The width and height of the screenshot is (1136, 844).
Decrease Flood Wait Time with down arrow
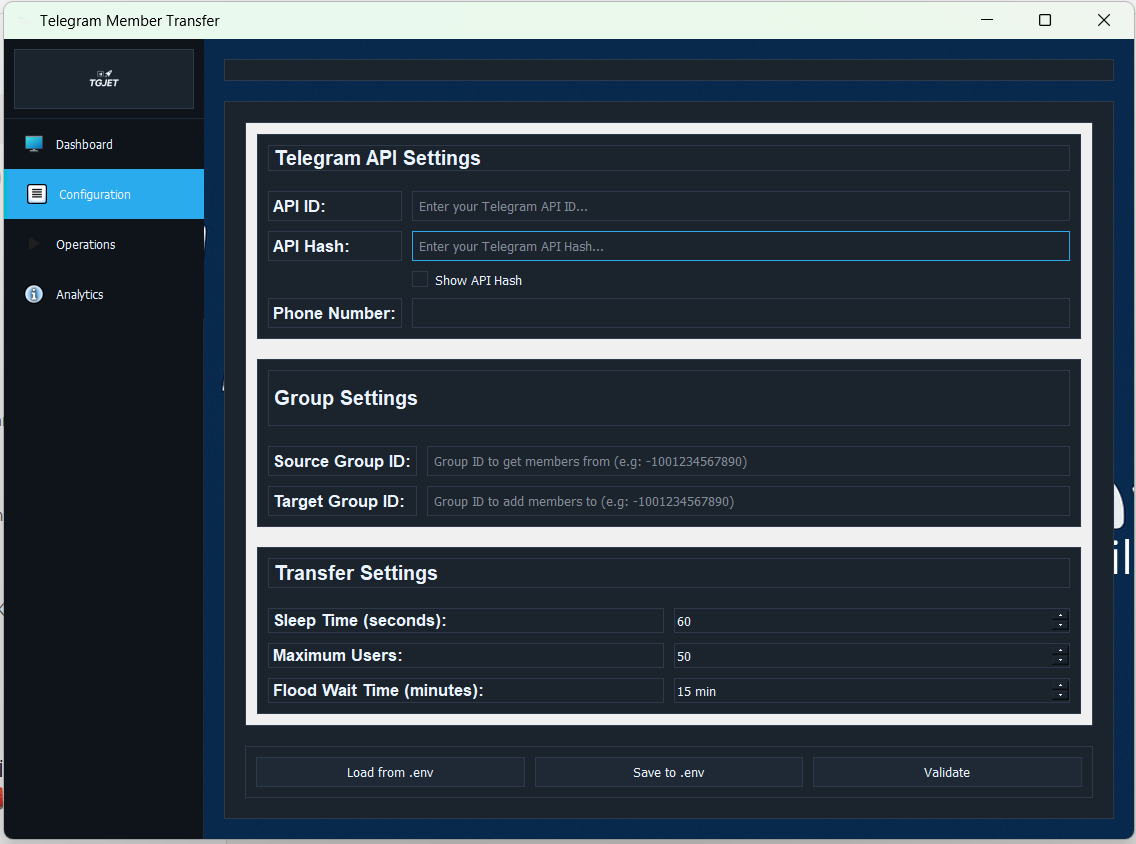tap(1061, 696)
